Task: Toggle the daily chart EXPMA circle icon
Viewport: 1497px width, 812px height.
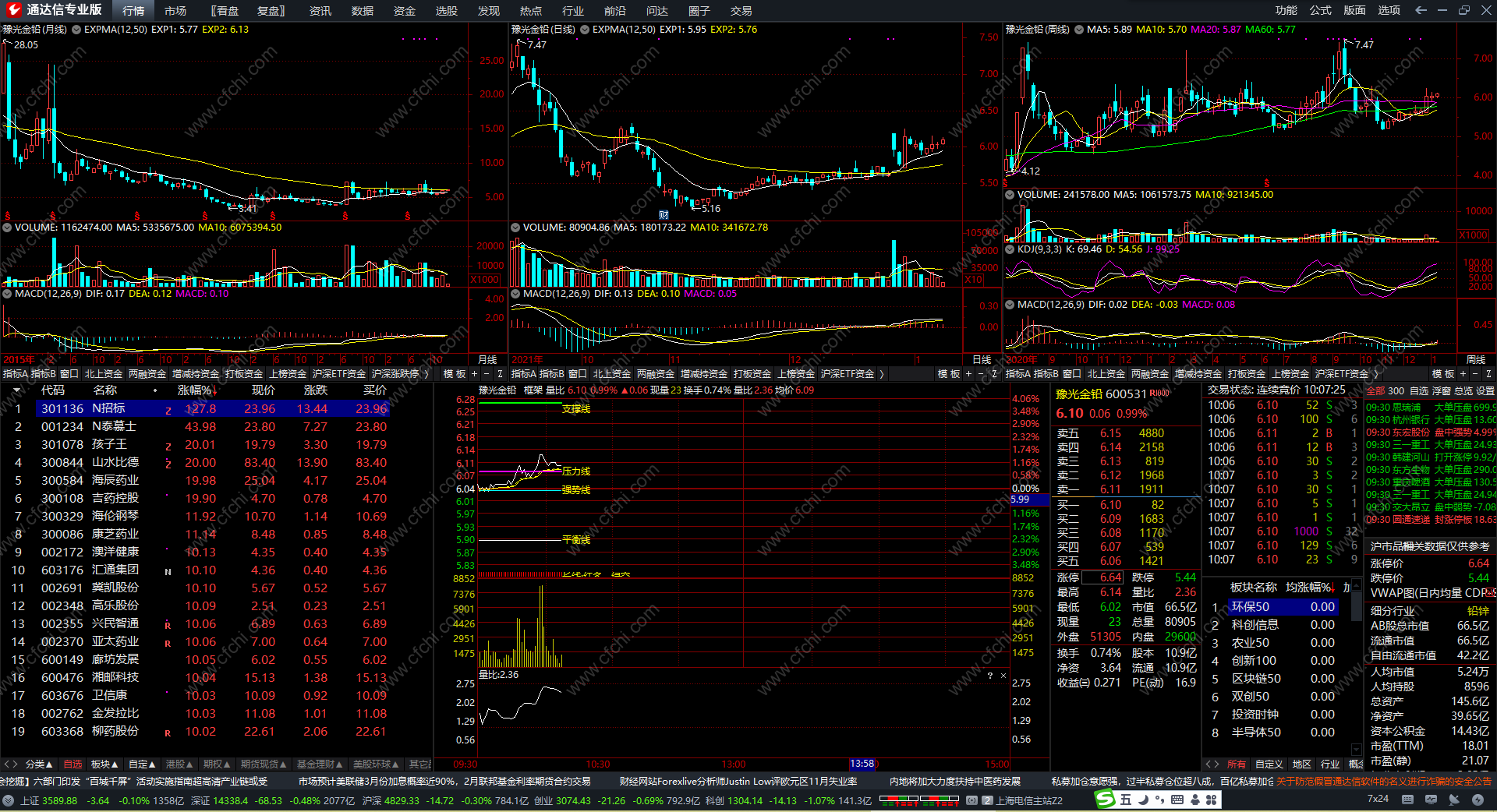Action: coord(585,30)
